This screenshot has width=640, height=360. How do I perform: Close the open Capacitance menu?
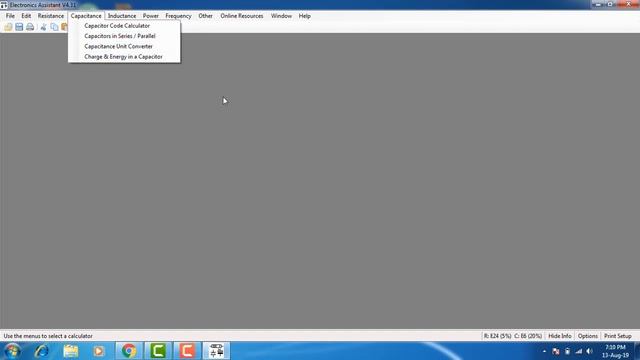click(x=86, y=16)
